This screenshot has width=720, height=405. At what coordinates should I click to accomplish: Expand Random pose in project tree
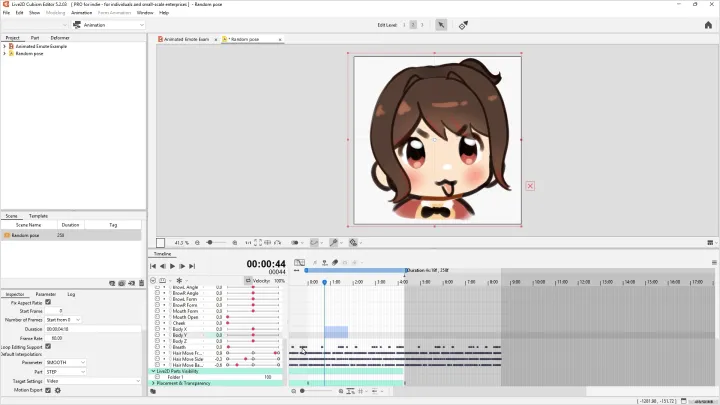click(5, 54)
